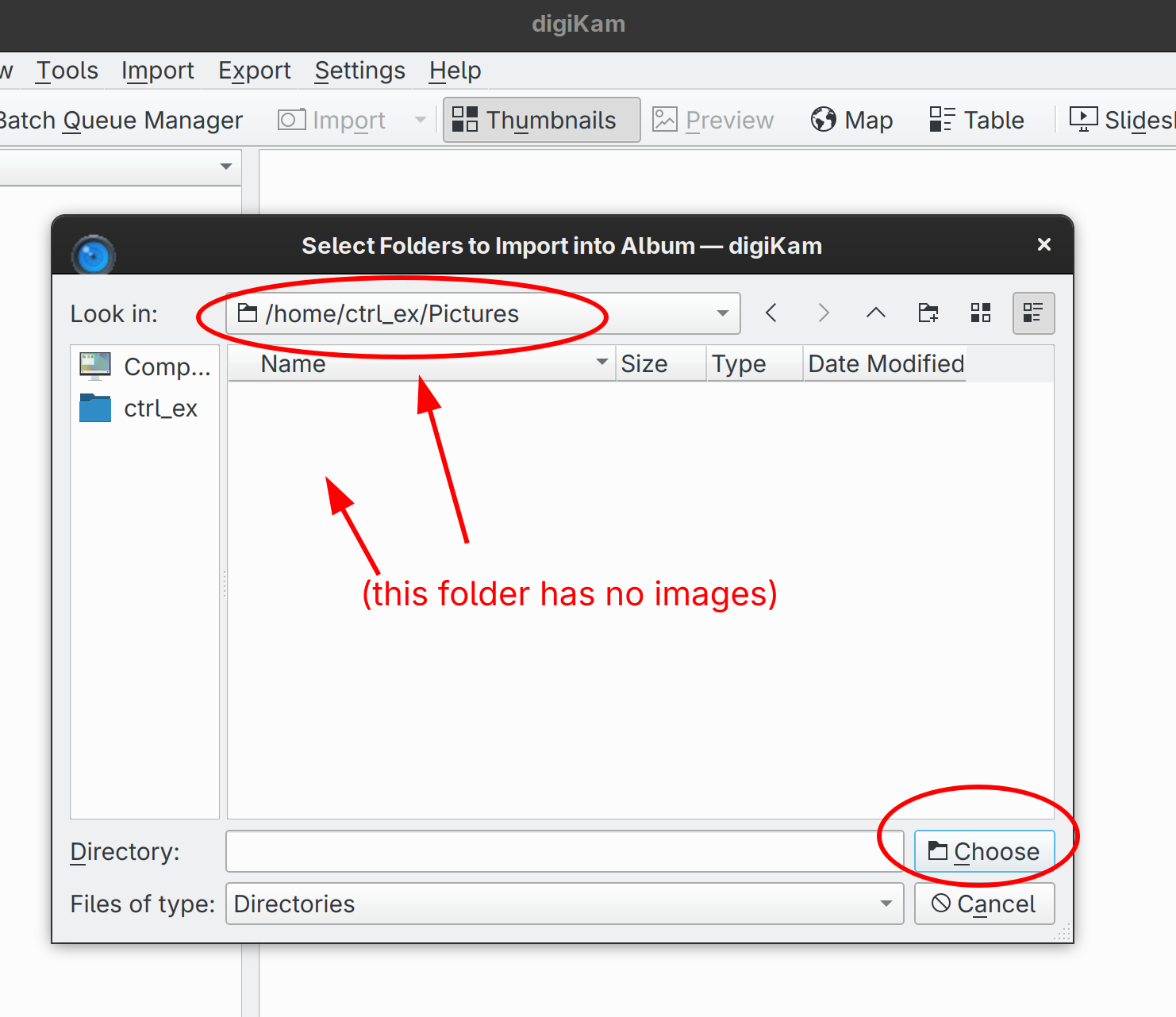This screenshot has height=1017, width=1176.
Task: Open the Settings menu
Action: [x=359, y=71]
